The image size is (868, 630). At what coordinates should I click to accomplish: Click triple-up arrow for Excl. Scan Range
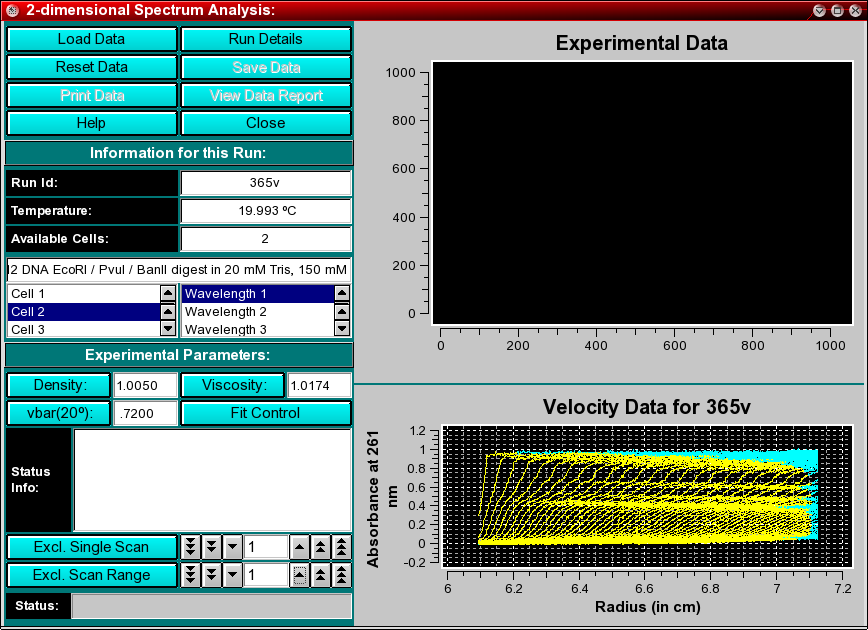click(x=341, y=575)
